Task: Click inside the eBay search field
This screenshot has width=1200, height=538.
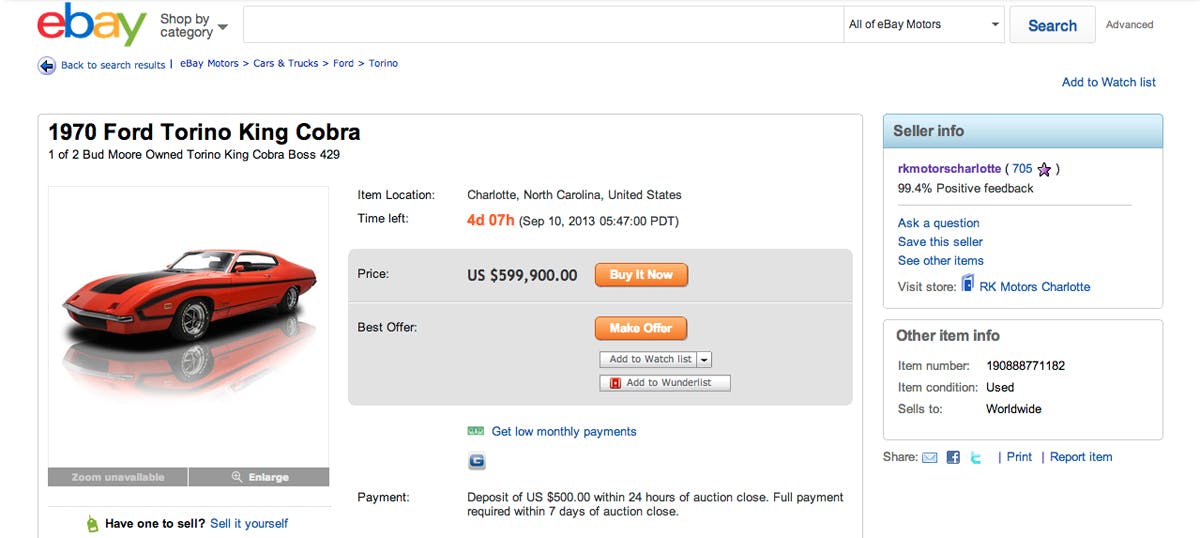Action: tap(543, 25)
